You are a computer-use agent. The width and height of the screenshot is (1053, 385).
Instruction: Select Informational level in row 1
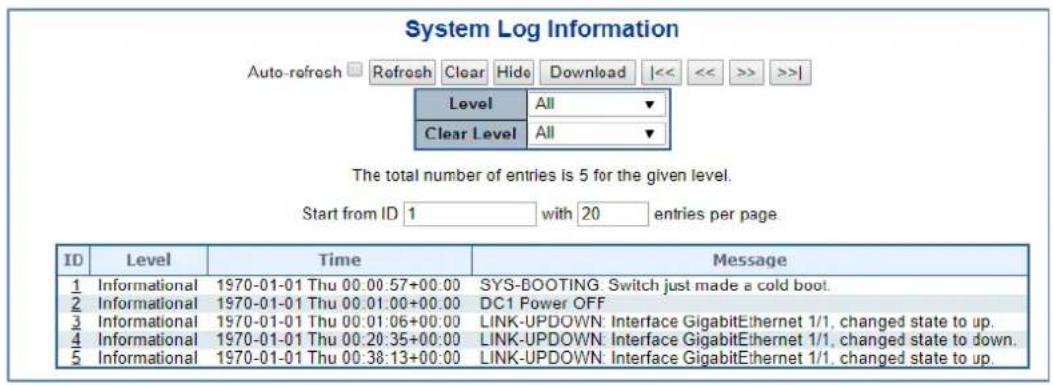[148, 285]
